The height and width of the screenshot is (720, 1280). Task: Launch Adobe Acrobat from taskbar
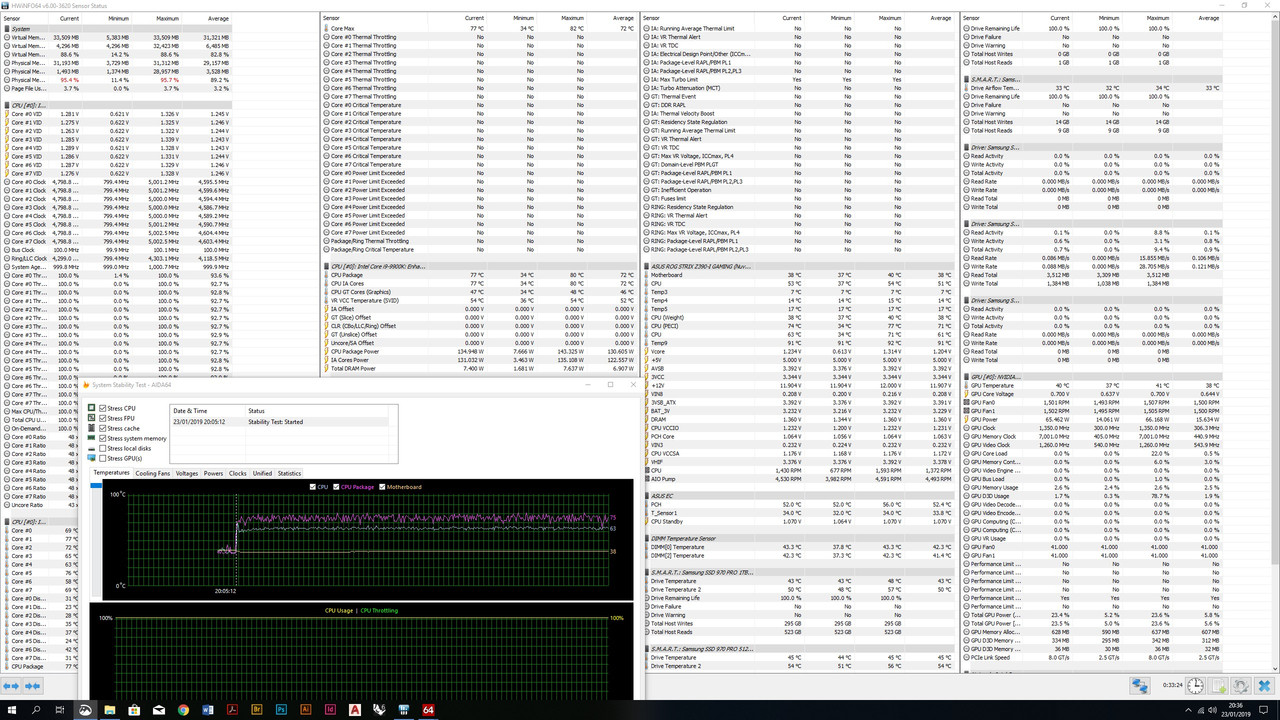coord(232,709)
